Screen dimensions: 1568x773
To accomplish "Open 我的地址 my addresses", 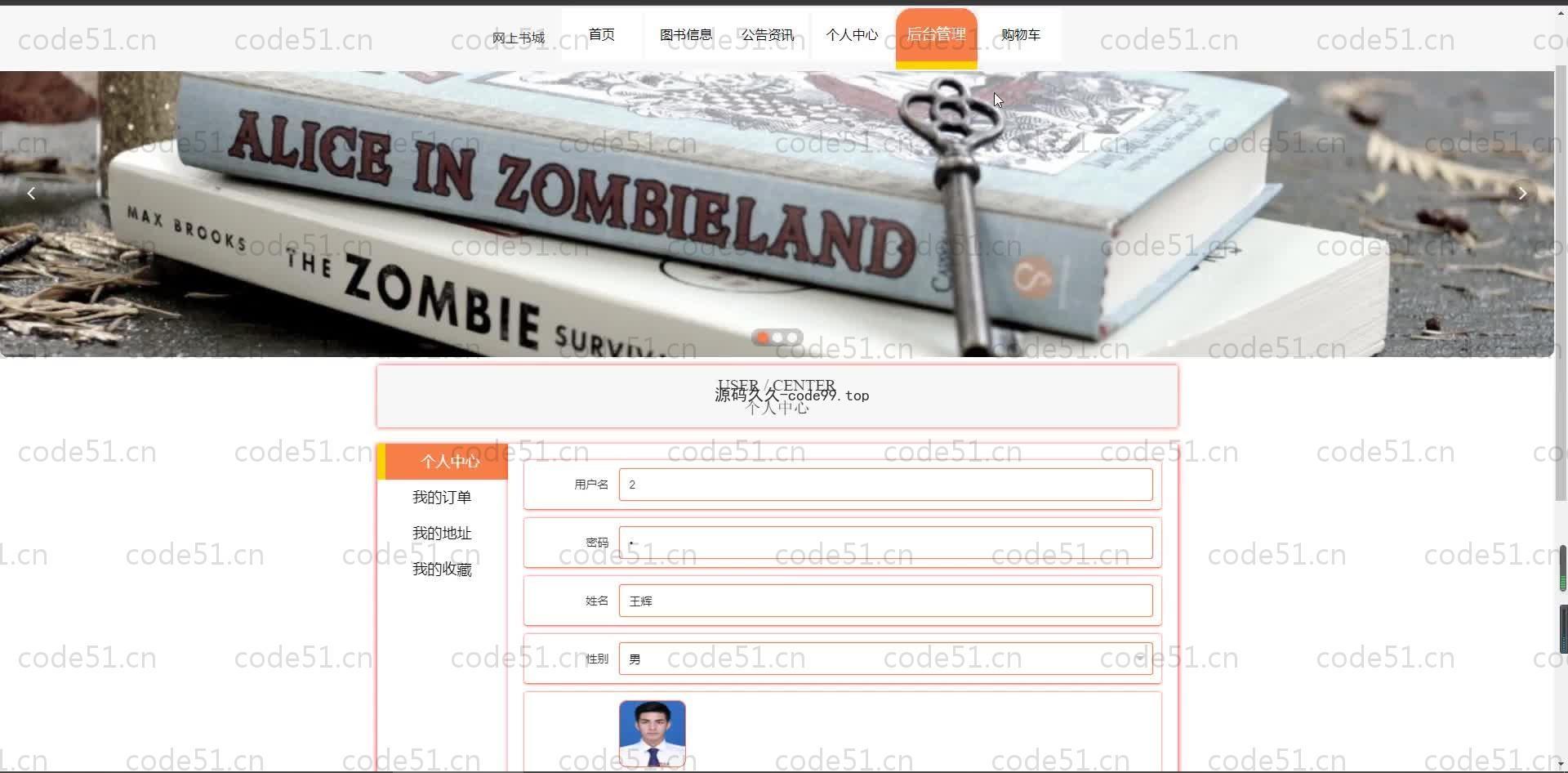I will 442,534.
